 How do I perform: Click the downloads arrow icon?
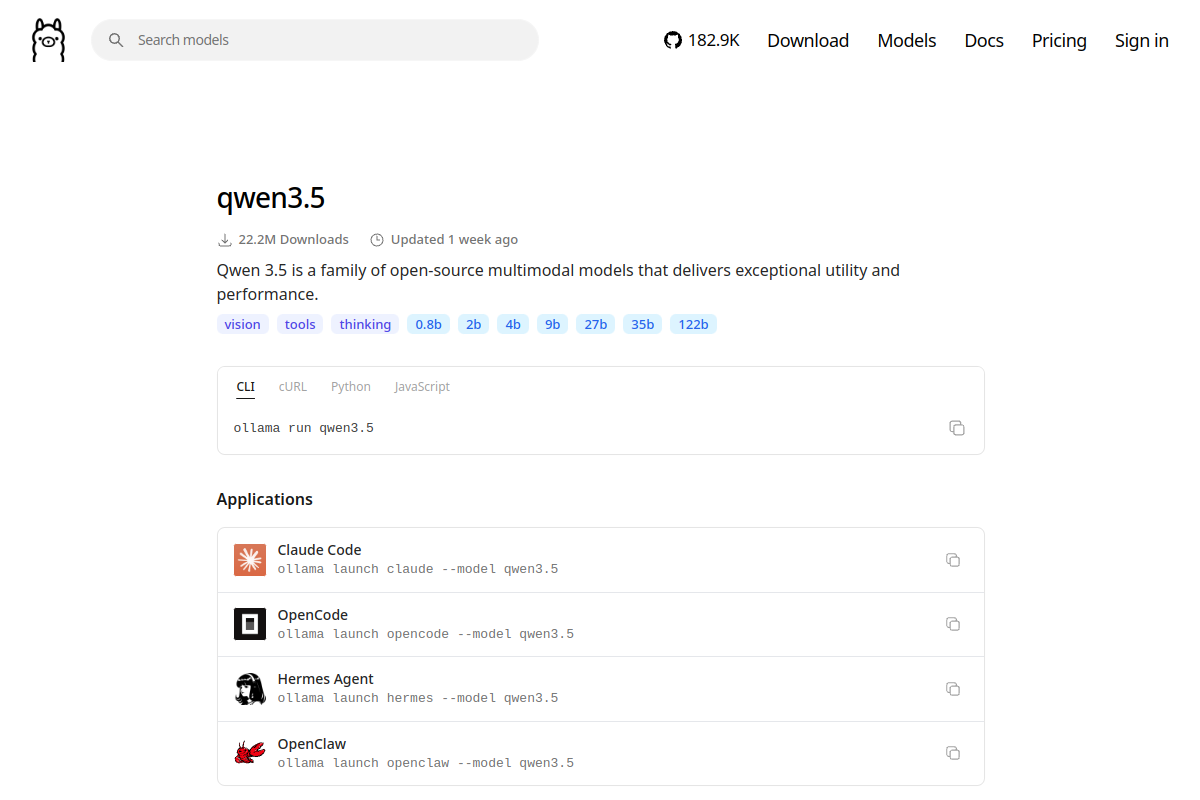point(225,240)
